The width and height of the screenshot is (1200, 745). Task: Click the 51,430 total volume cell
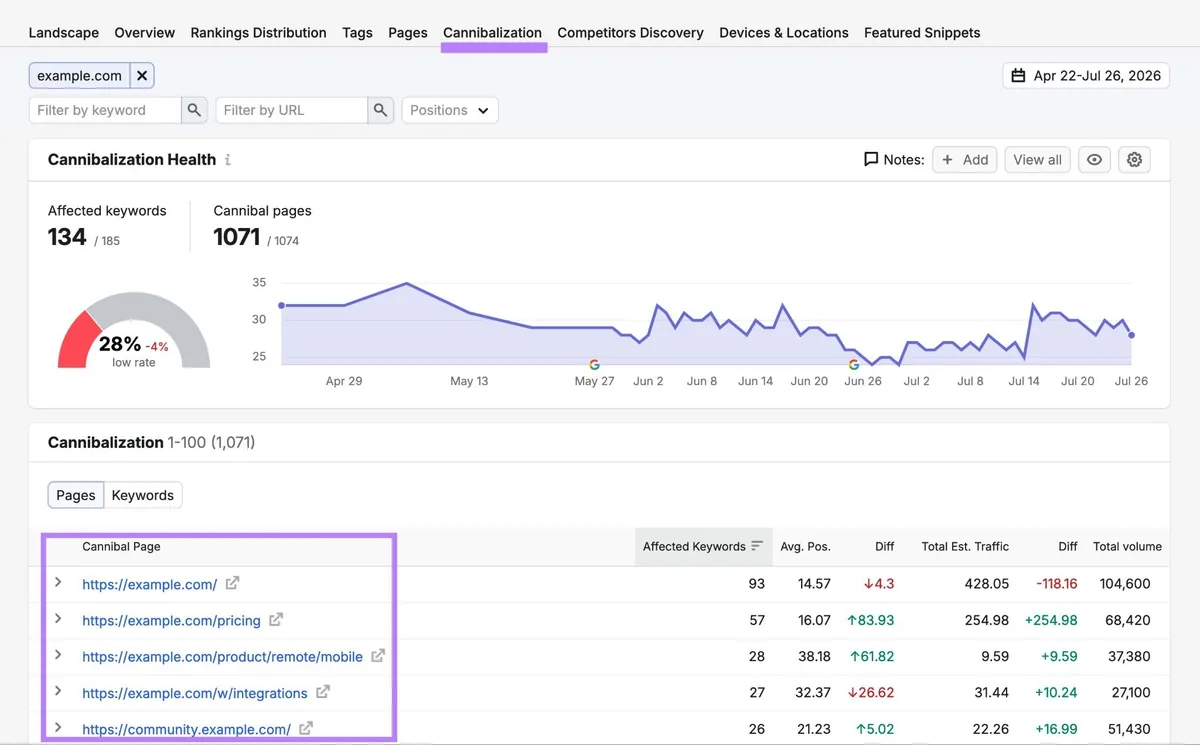(x=1129, y=730)
